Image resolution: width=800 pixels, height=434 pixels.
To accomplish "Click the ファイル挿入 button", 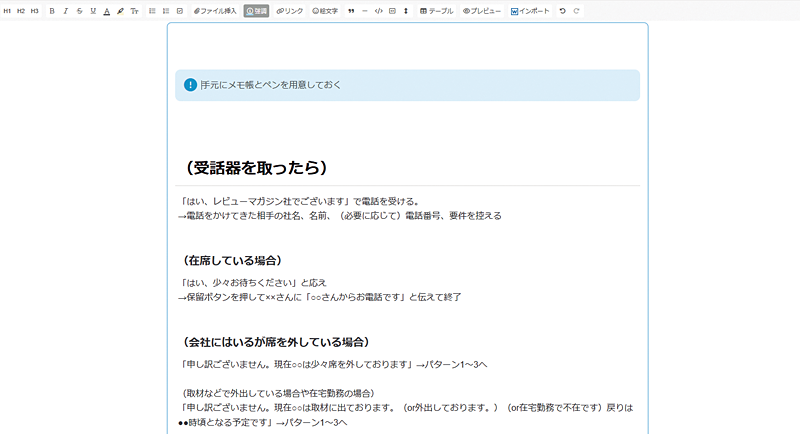I will pyautogui.click(x=215, y=11).
